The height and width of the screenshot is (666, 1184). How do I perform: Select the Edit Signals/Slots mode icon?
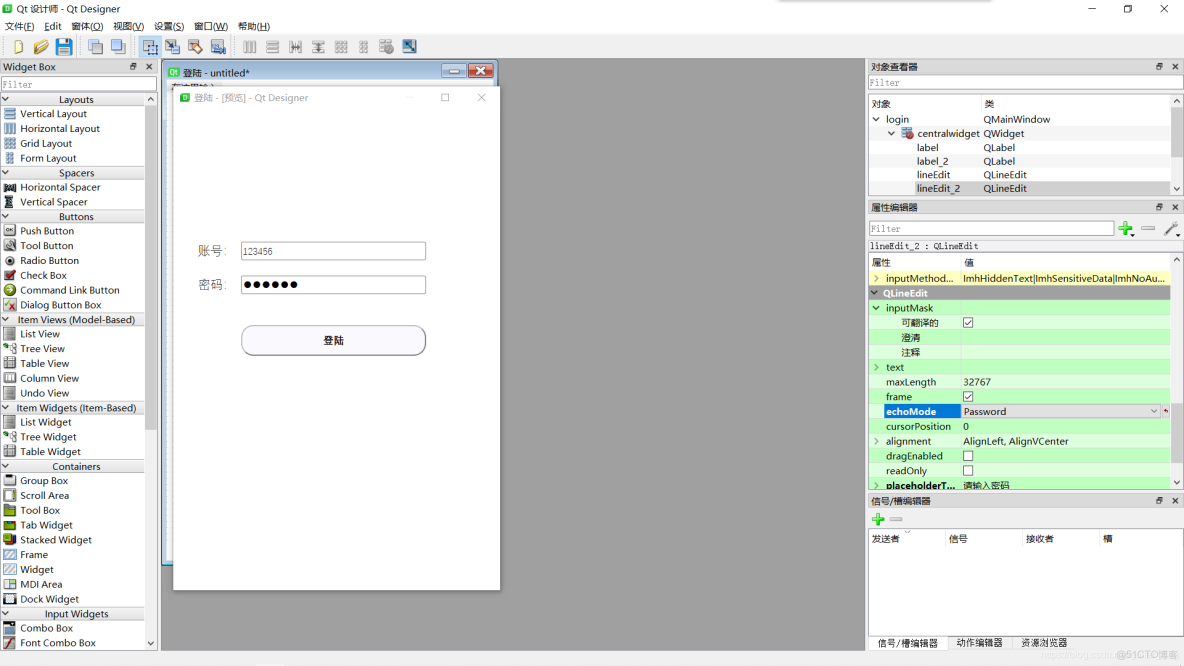coord(173,46)
